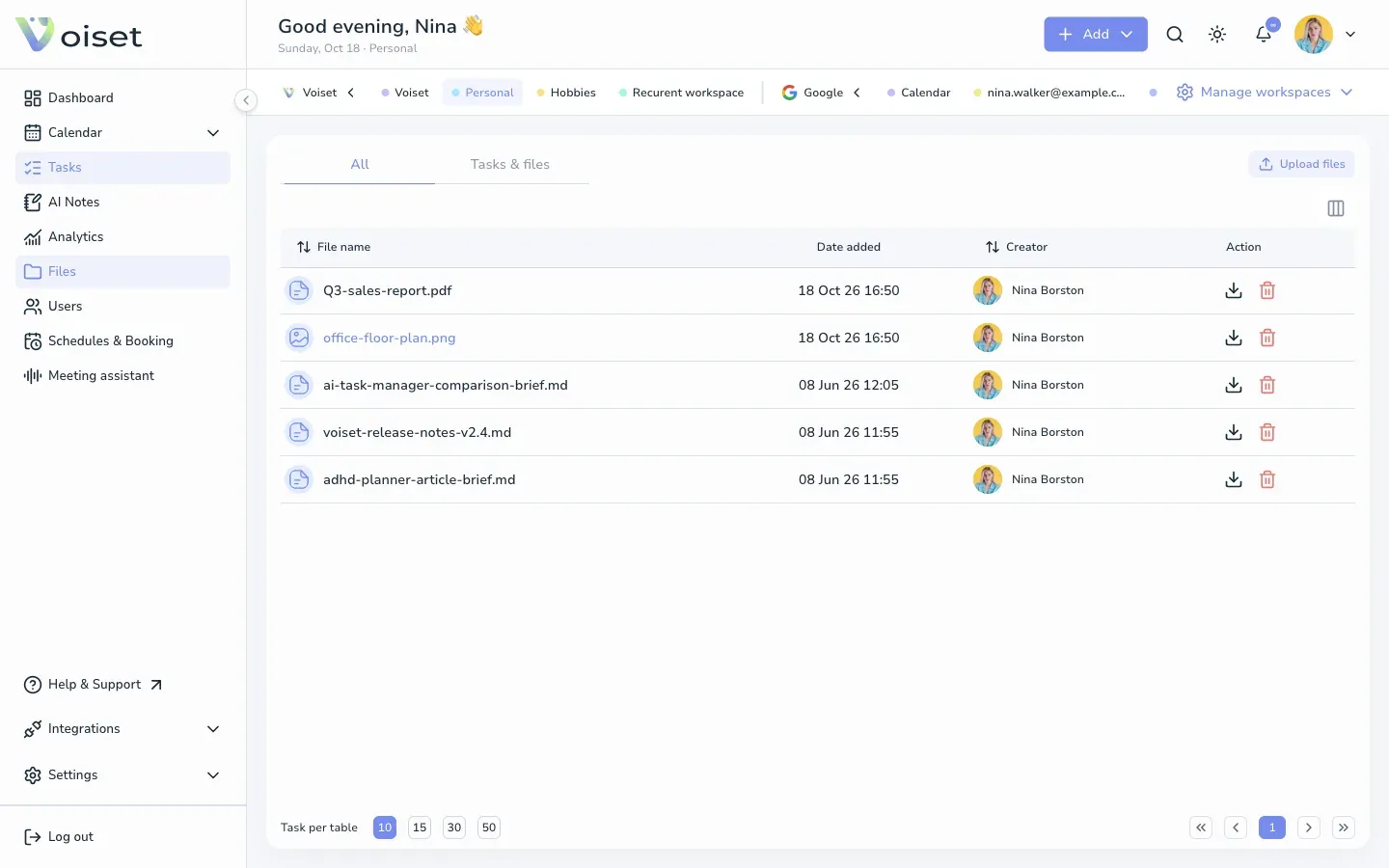The image size is (1389, 868).
Task: Go to next page arrow
Action: (1309, 827)
